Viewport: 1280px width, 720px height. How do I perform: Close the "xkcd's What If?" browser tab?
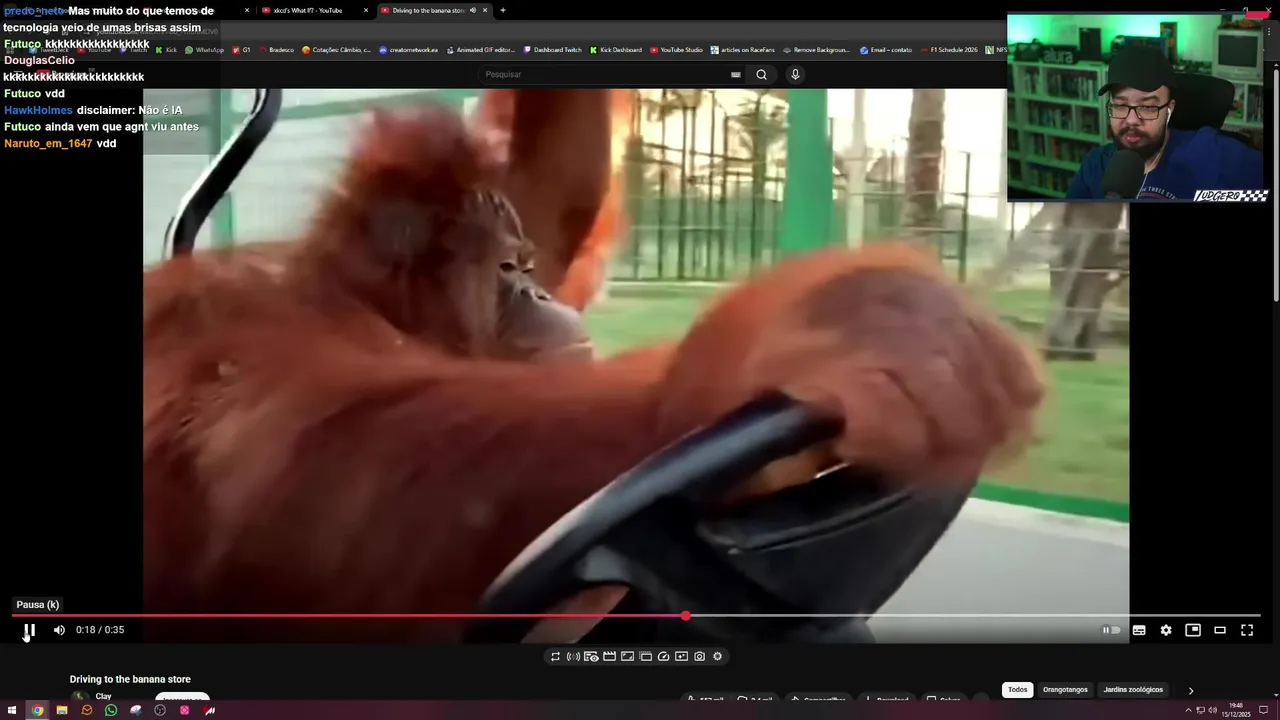366,10
